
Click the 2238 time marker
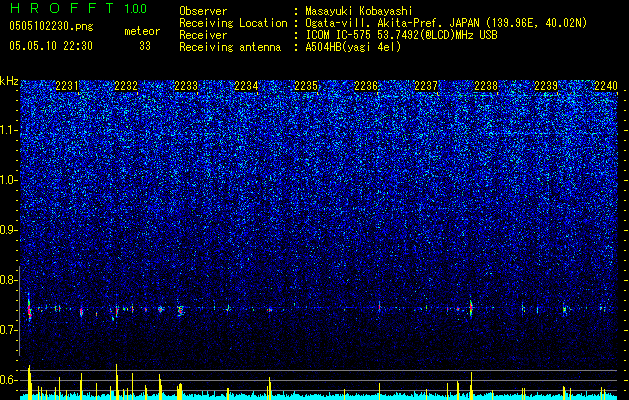(x=486, y=86)
